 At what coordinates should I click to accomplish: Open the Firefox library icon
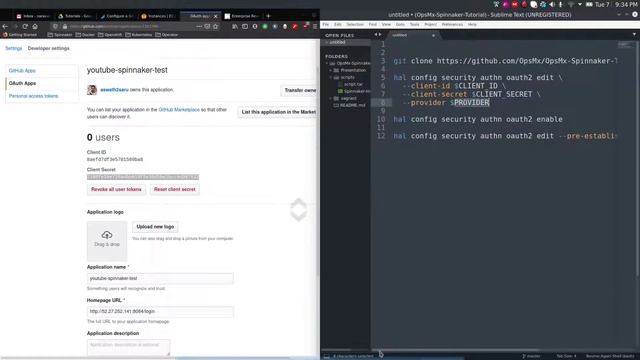tap(235, 27)
